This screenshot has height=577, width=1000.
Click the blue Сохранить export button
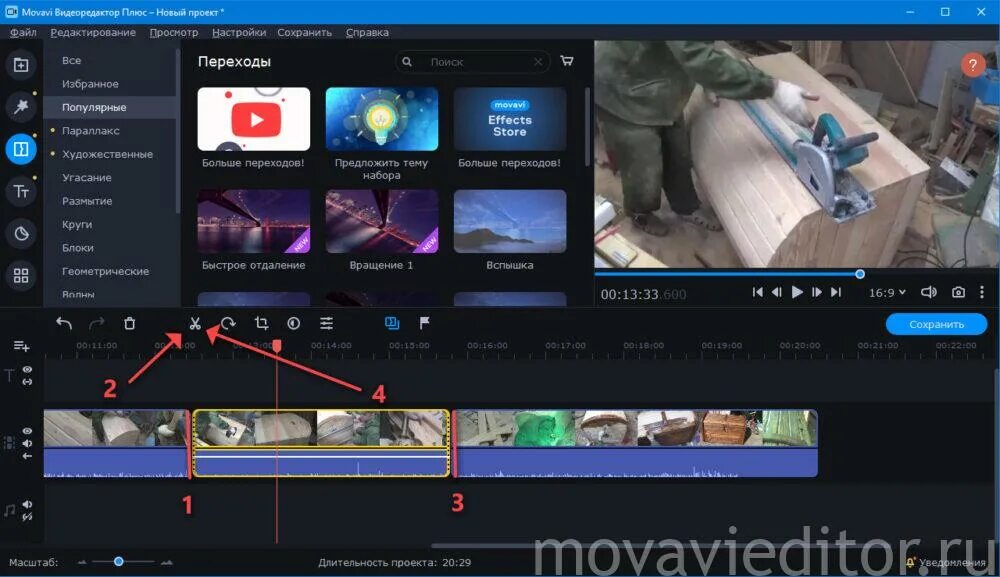[x=936, y=324]
